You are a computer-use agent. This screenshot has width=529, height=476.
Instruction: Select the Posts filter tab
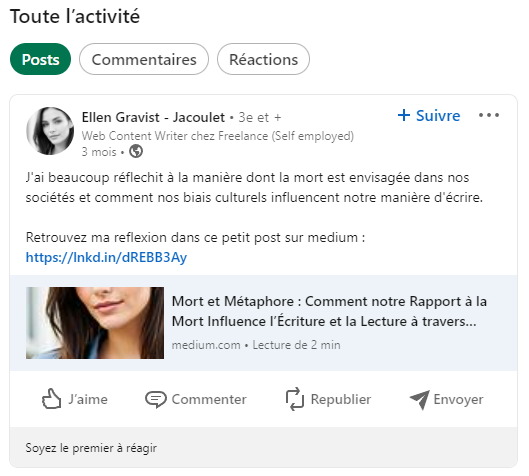point(40,59)
